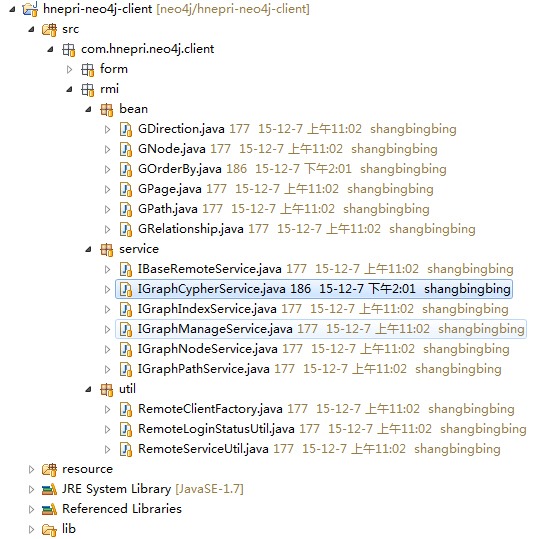The width and height of the screenshot is (537, 539).
Task: Click the GNode.java file icon
Action: coord(126,150)
